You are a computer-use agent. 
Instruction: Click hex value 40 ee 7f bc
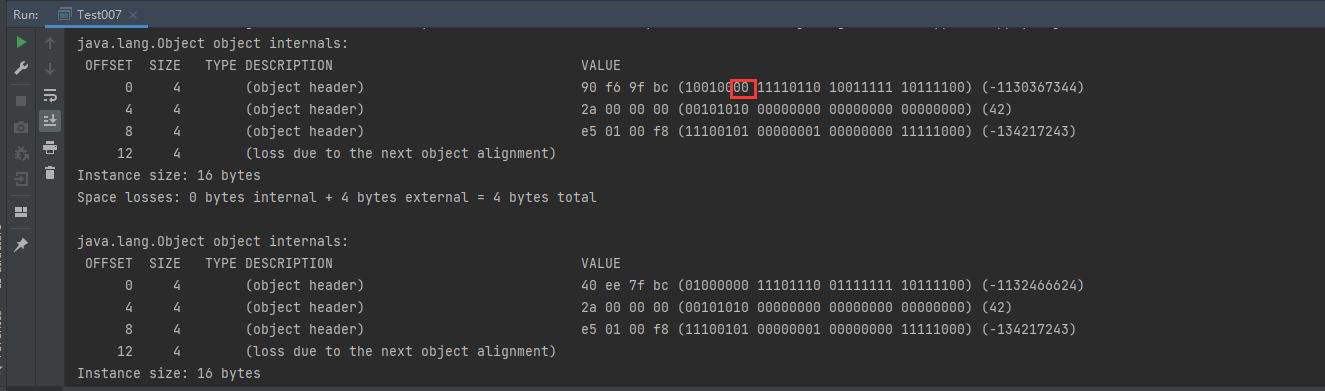[625, 286]
